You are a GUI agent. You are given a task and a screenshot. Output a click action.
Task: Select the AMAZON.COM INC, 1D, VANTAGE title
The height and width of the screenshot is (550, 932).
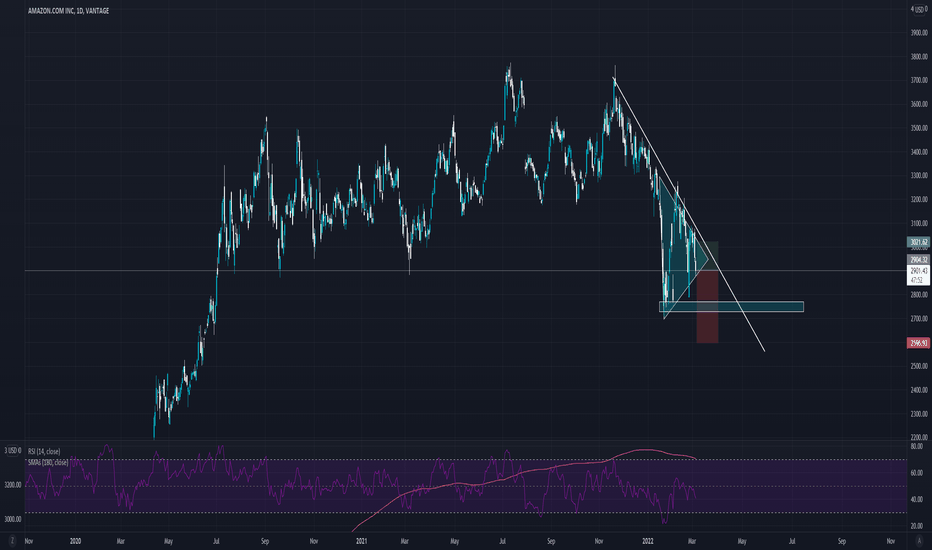pyautogui.click(x=68, y=11)
